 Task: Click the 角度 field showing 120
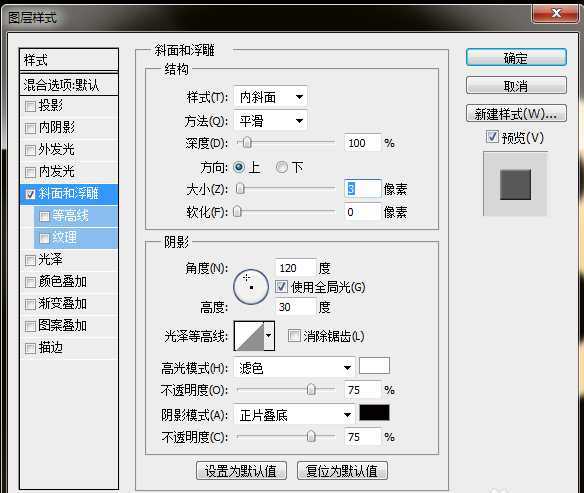pos(296,268)
